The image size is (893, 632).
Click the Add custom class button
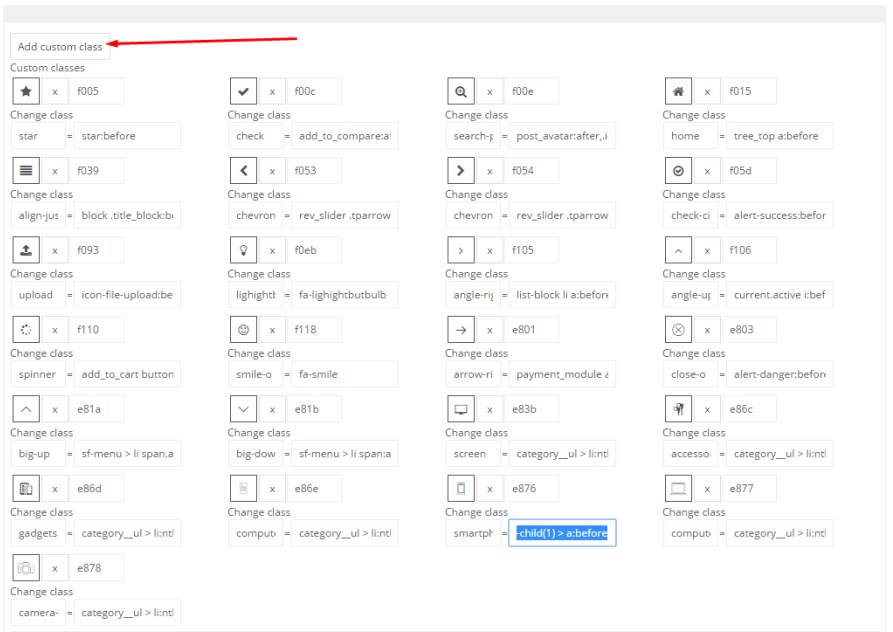[60, 47]
